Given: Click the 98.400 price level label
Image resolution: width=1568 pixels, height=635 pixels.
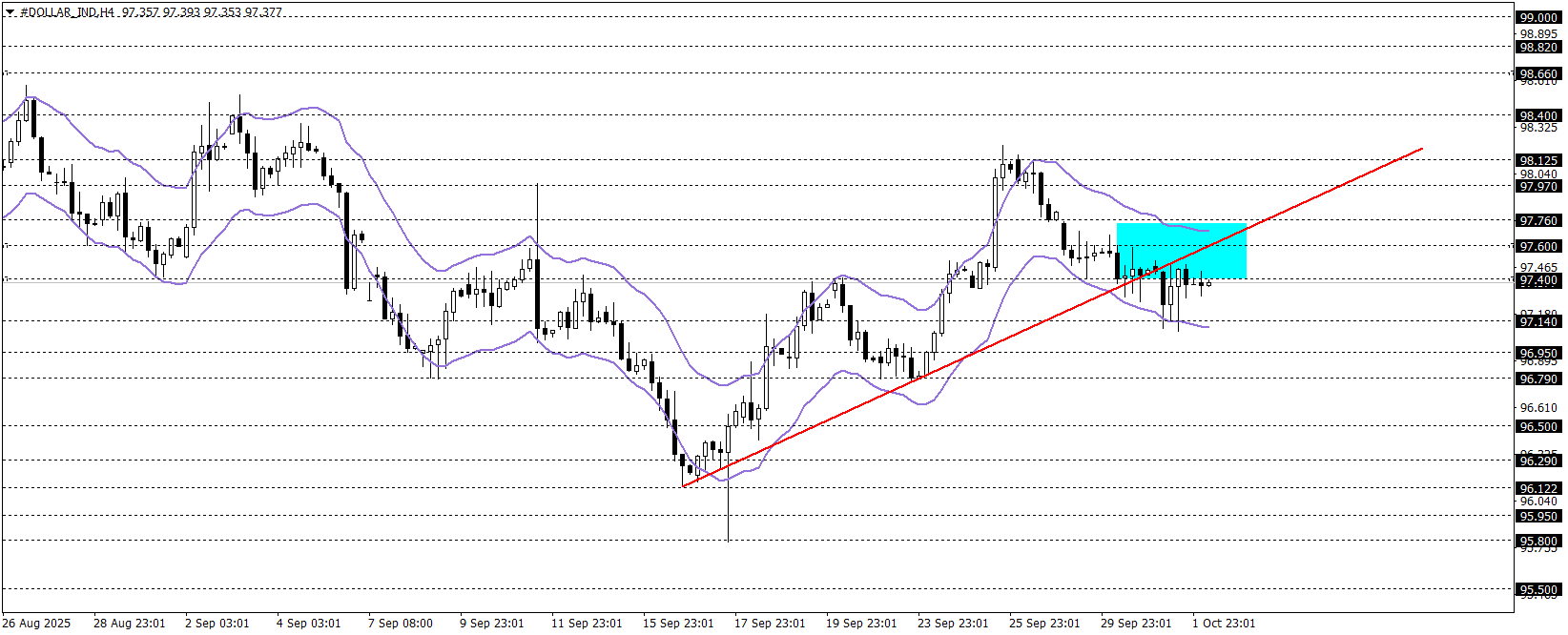Looking at the screenshot, I should point(1537,115).
